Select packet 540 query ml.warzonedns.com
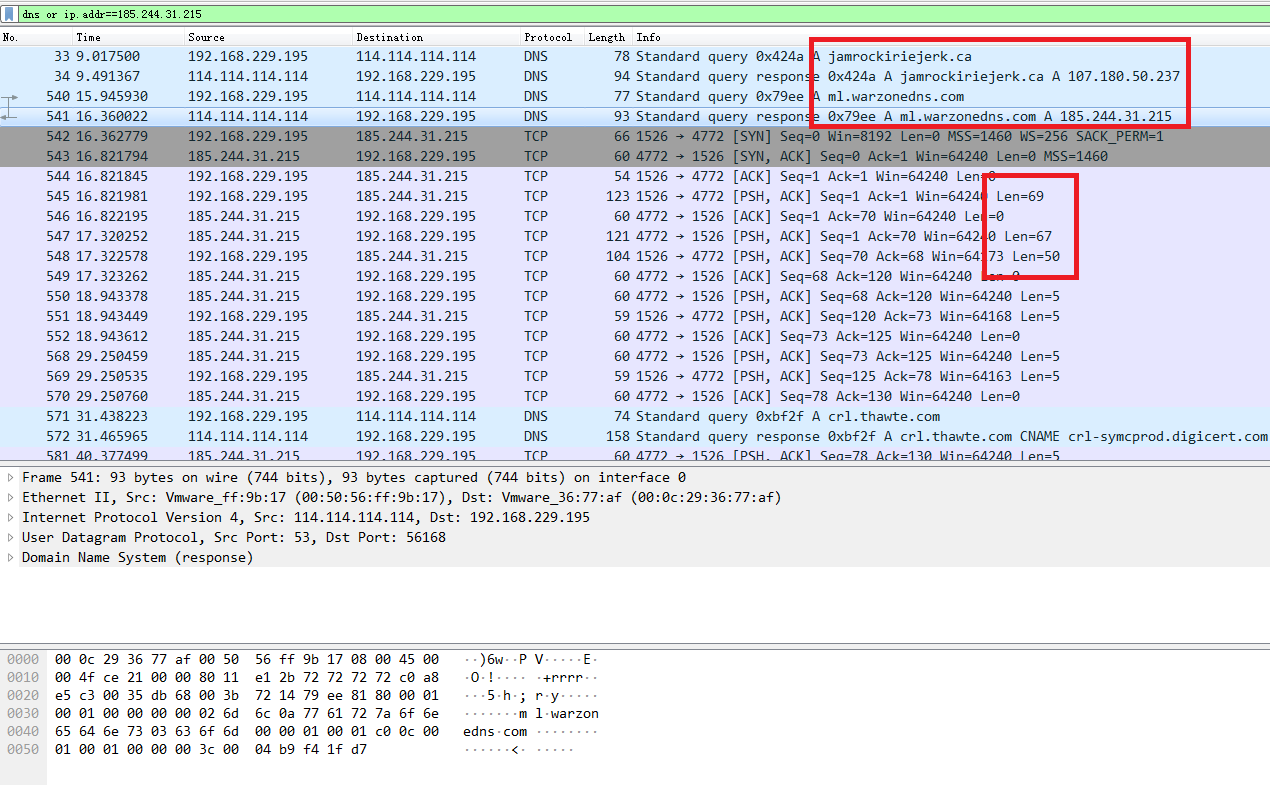Screen dimensions: 1270x785 pos(635,96)
